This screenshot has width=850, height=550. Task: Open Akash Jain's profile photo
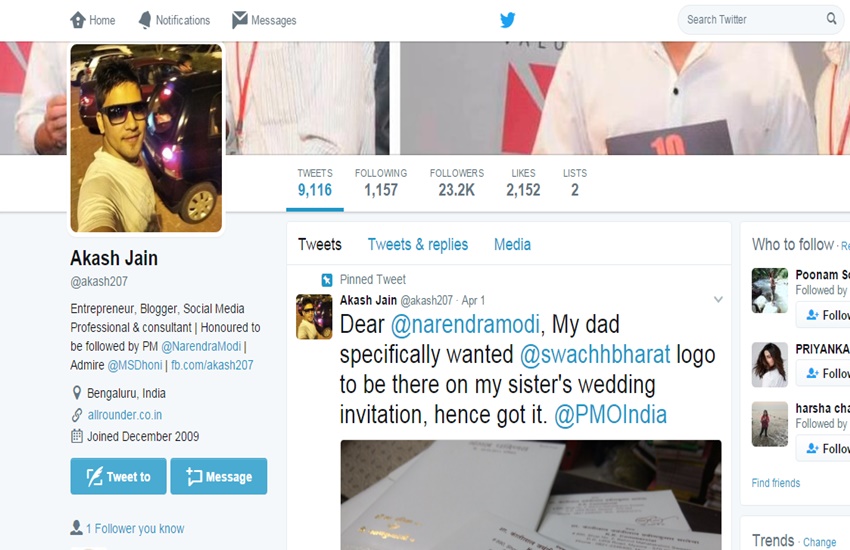click(x=146, y=138)
